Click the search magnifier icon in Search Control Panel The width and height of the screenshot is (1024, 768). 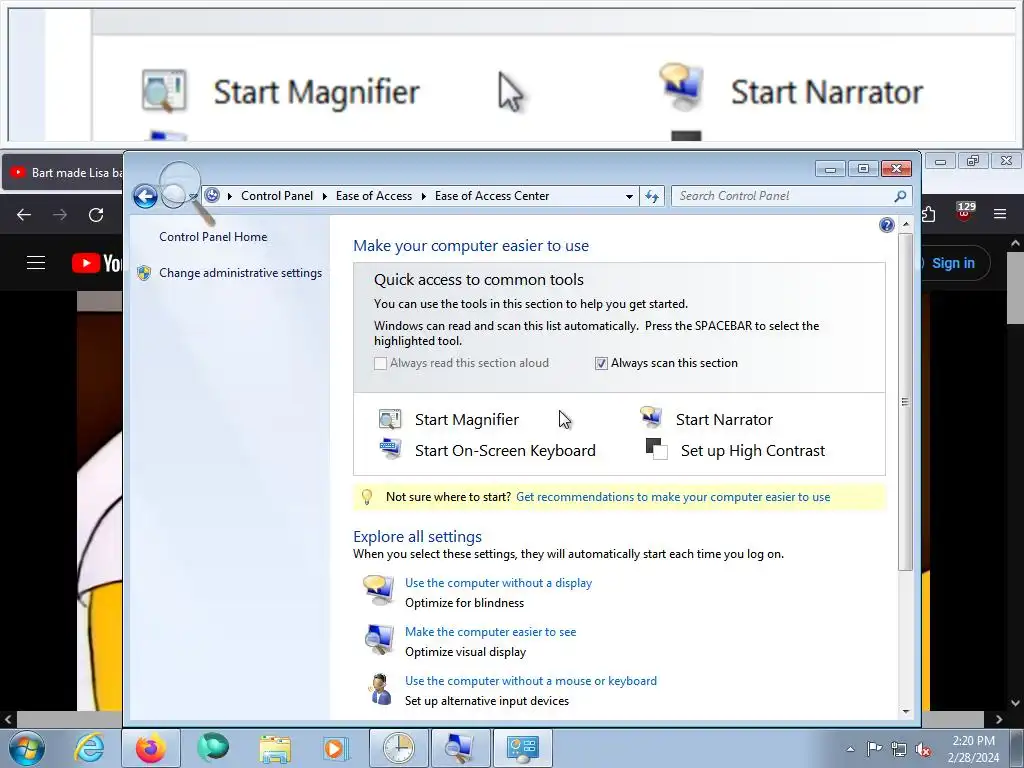pyautogui.click(x=900, y=196)
